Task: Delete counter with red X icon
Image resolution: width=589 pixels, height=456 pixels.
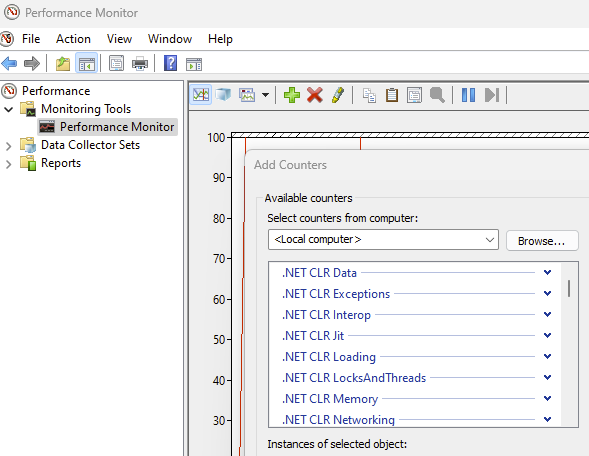Action: (x=315, y=95)
